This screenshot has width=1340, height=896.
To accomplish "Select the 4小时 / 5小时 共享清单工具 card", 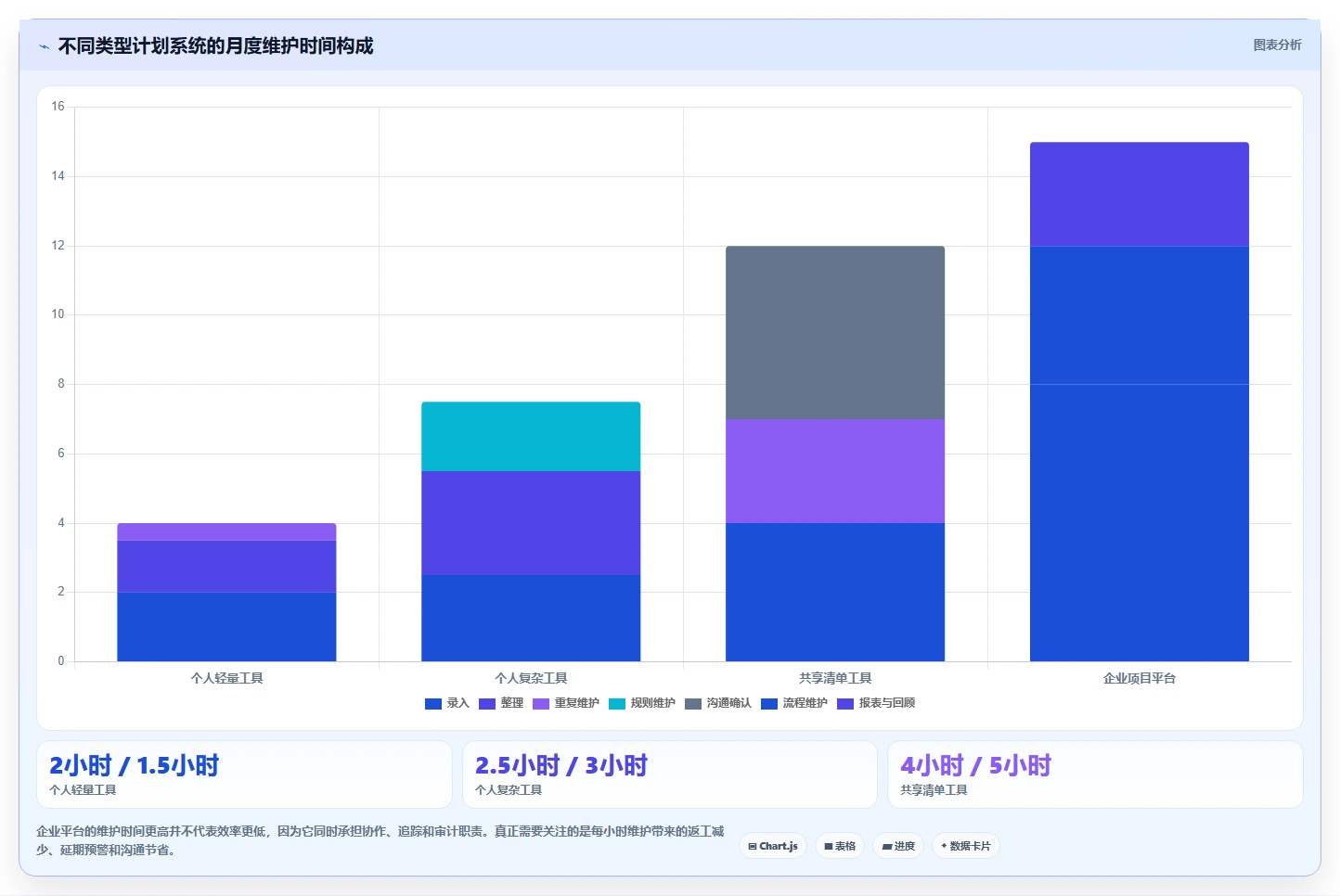I will coord(1095,774).
